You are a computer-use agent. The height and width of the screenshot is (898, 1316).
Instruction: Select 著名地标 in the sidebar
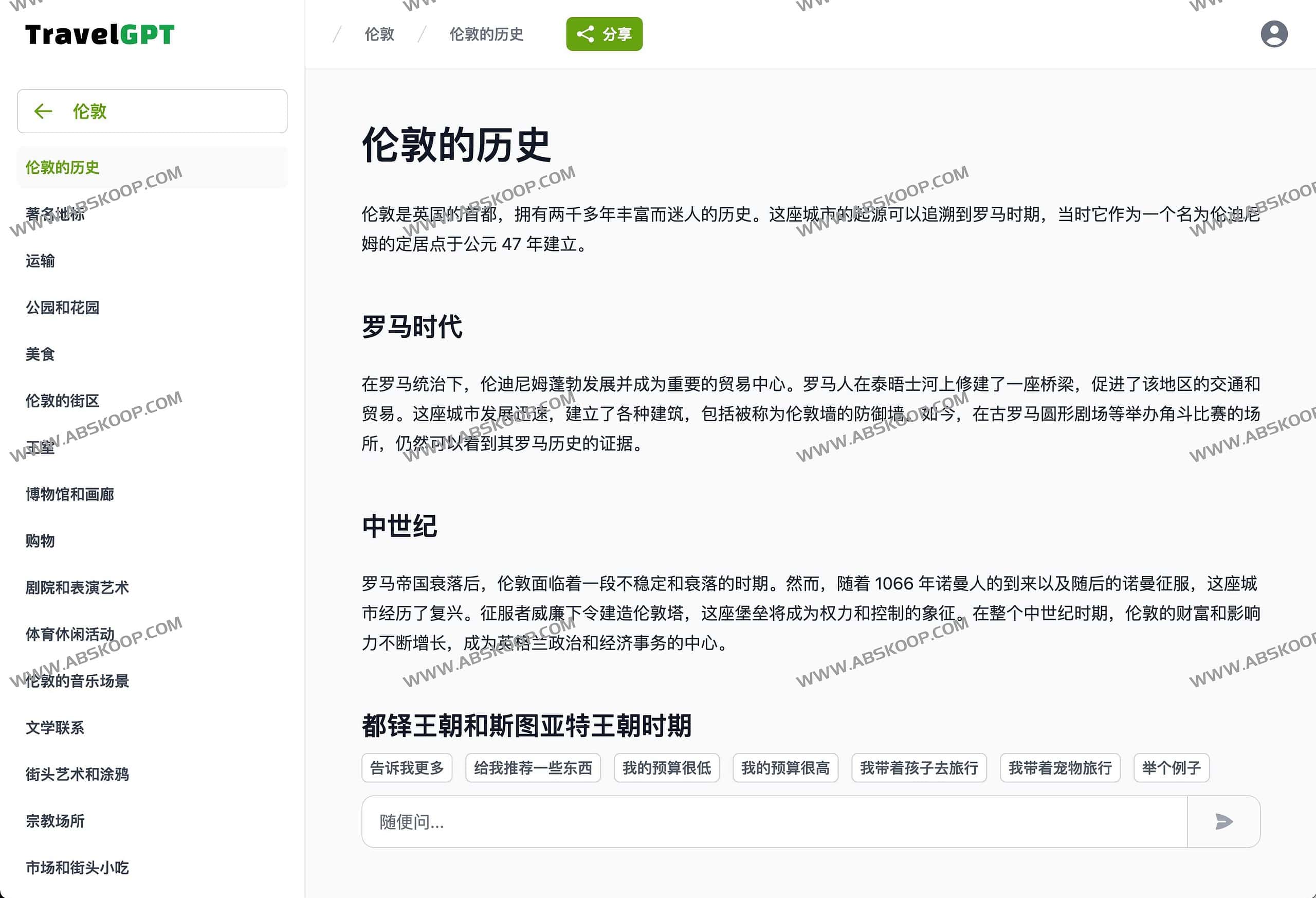pyautogui.click(x=55, y=214)
